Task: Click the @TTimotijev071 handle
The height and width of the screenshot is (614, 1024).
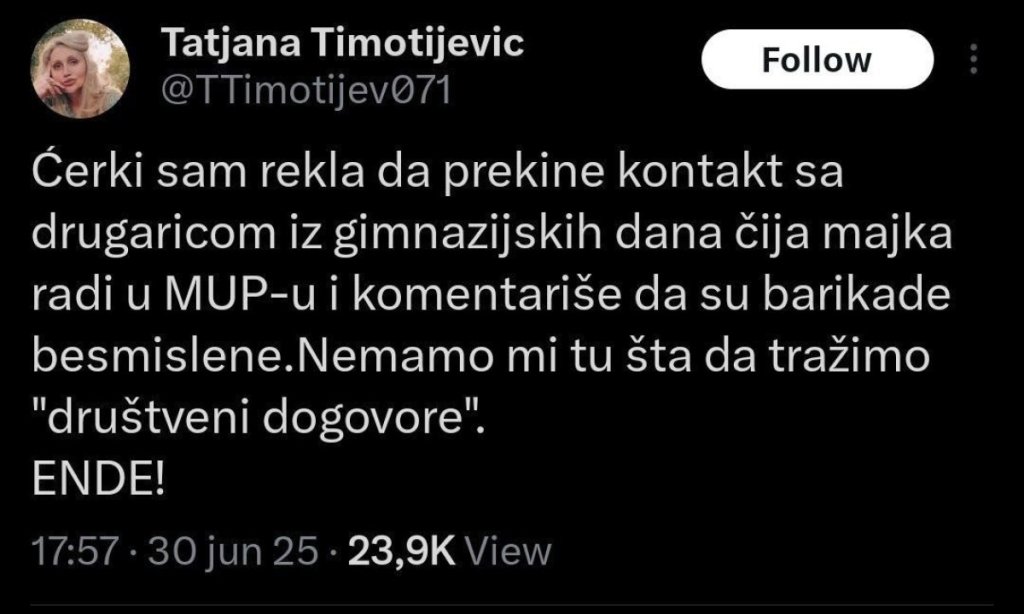Action: [306, 91]
